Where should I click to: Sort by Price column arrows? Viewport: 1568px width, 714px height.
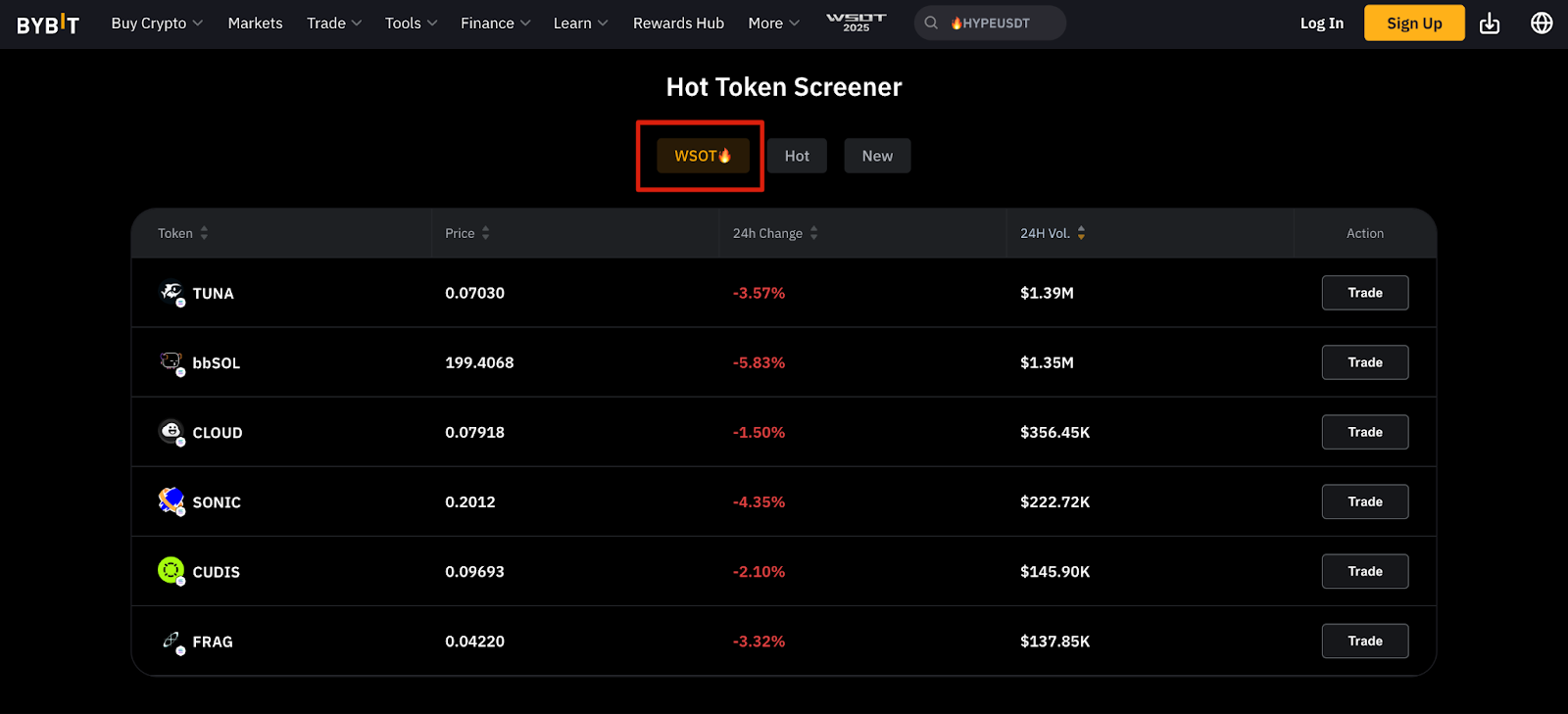485,233
